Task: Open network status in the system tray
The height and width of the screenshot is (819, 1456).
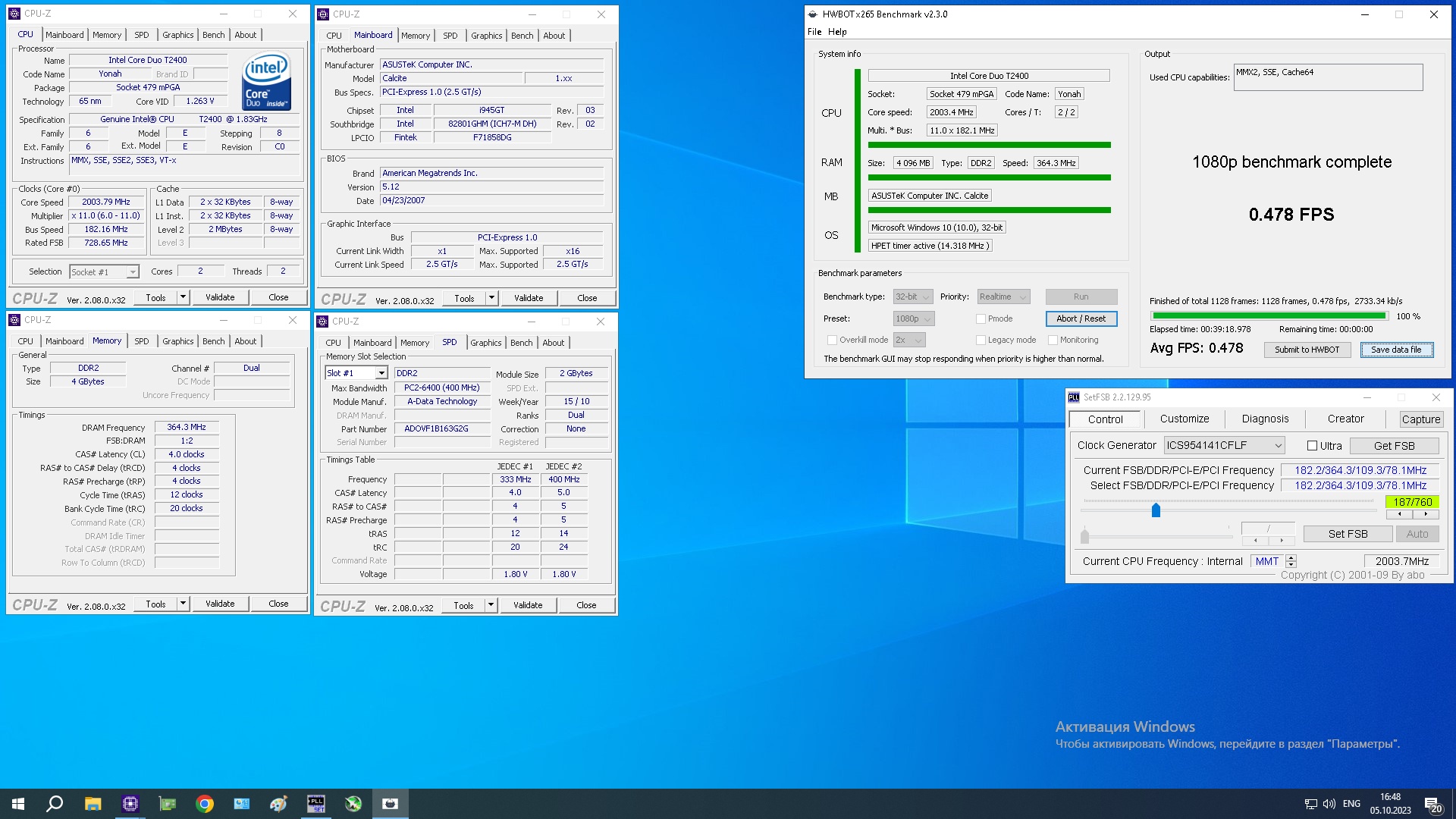Action: coord(1310,804)
